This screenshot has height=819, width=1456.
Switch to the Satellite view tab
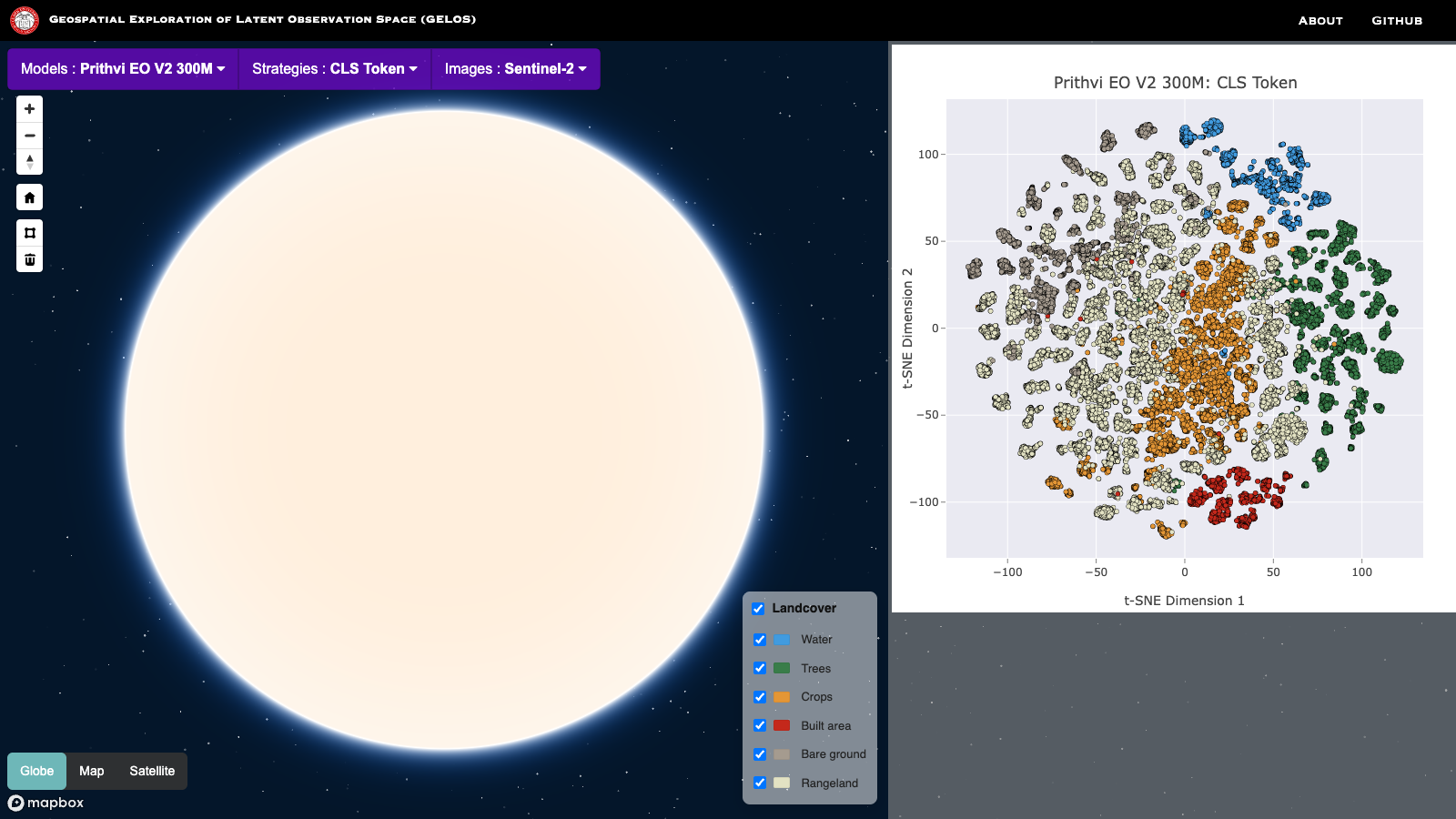point(152,771)
